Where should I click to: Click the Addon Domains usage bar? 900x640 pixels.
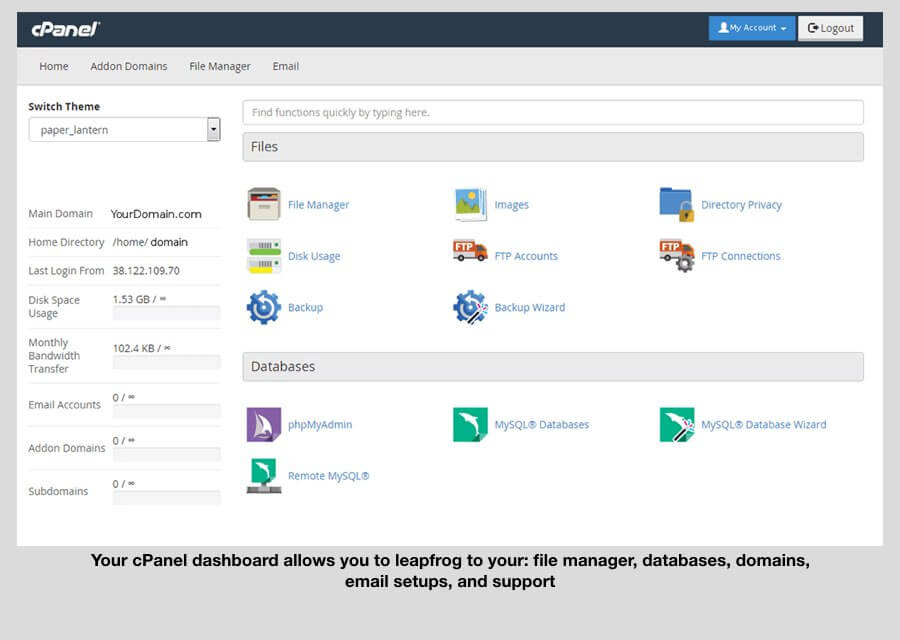[166, 455]
